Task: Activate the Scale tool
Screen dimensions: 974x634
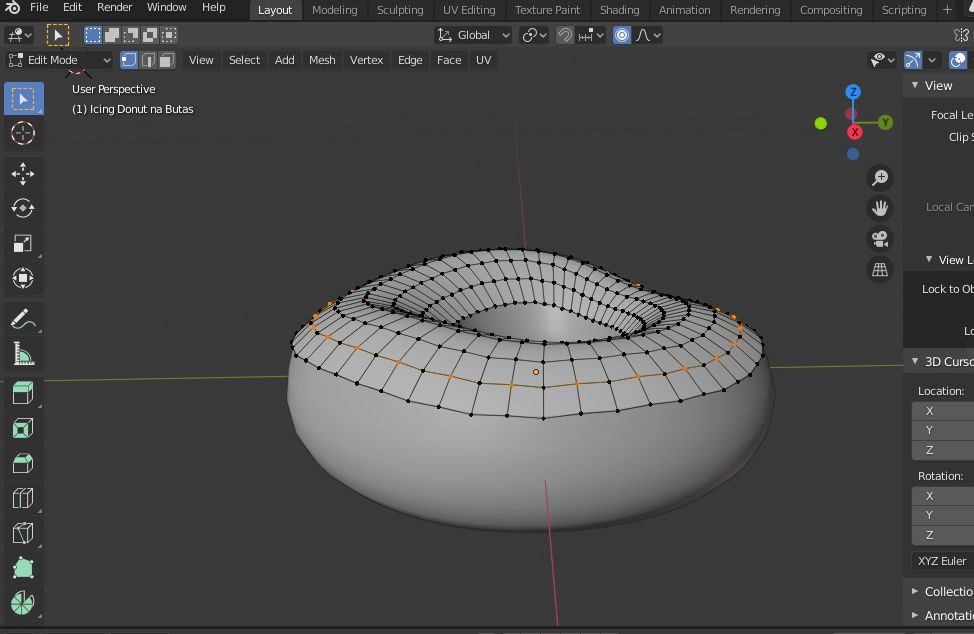Action: pos(22,243)
